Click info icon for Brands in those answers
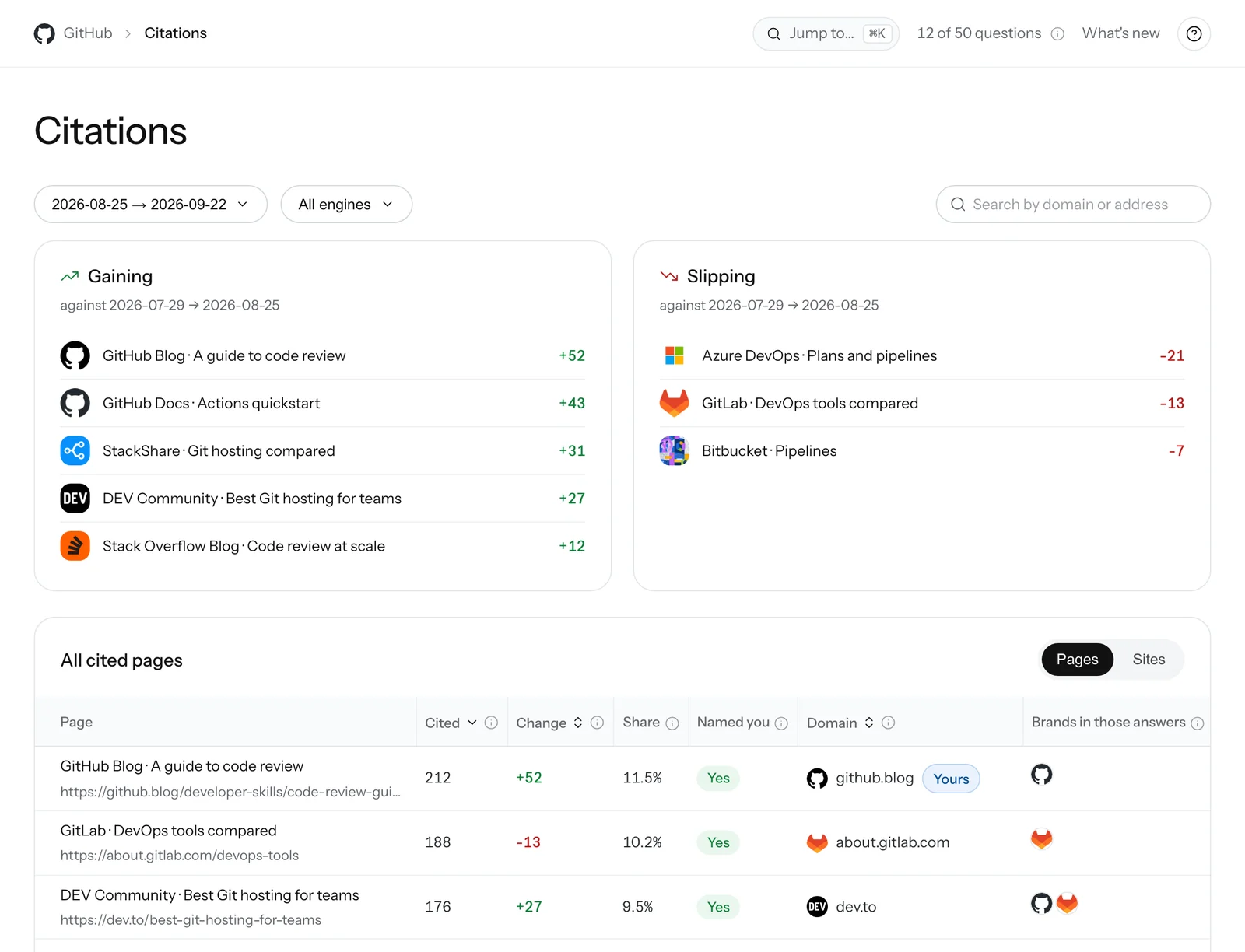 click(x=1198, y=723)
